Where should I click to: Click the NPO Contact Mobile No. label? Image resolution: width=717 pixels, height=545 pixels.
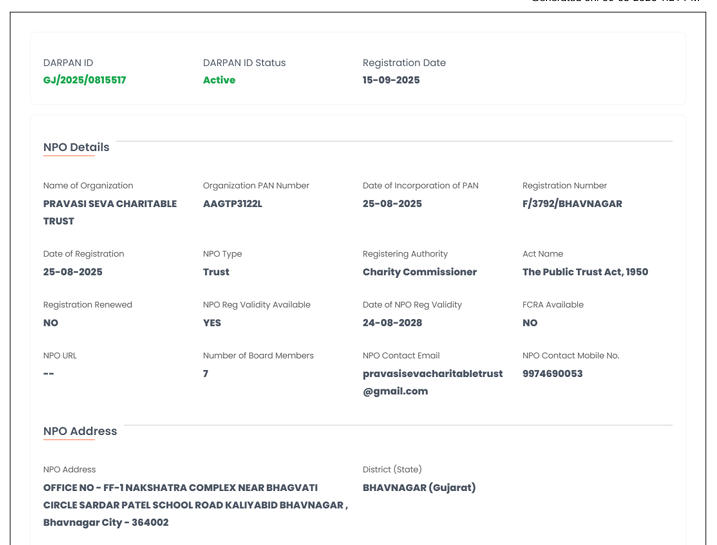click(571, 356)
